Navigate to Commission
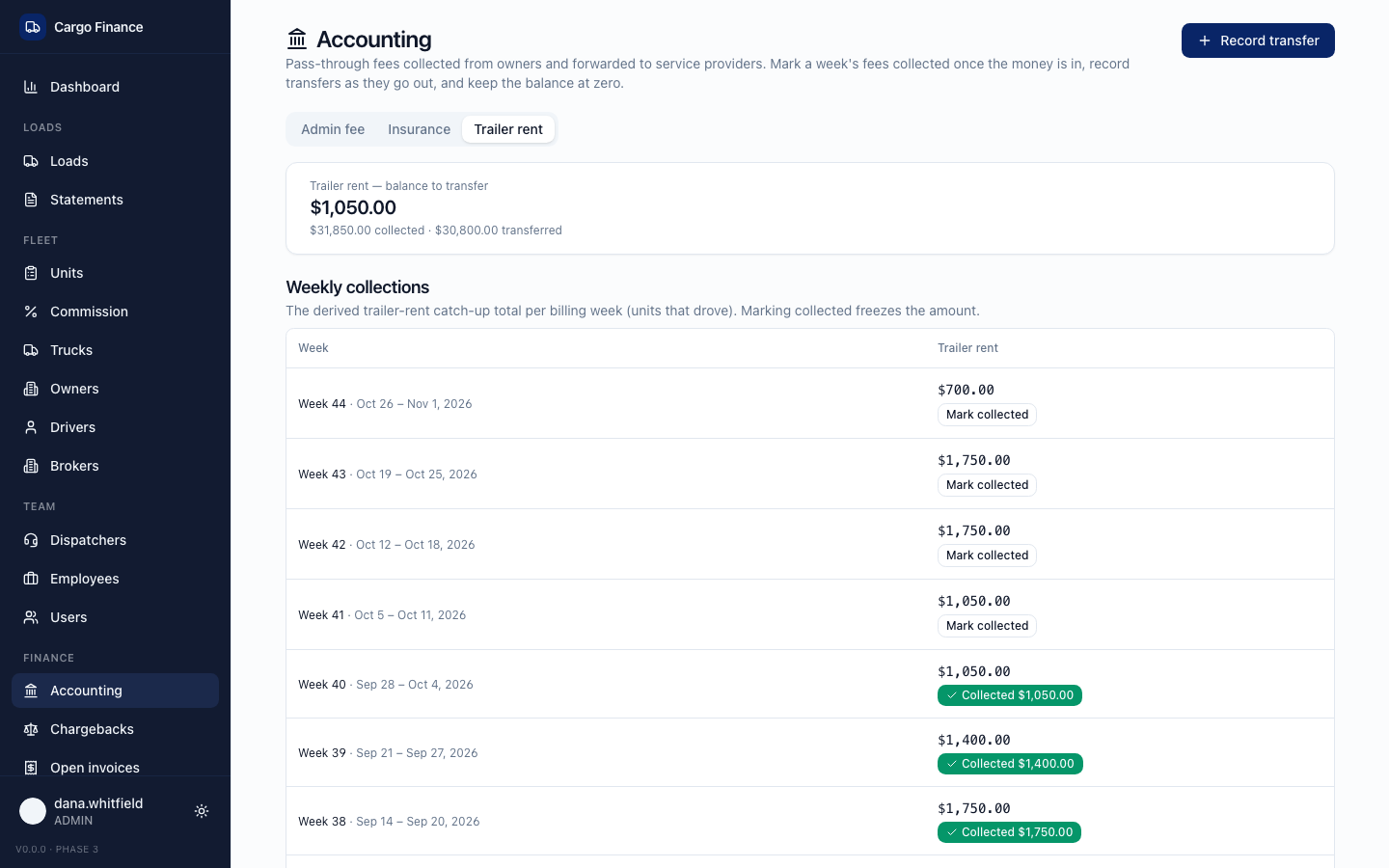This screenshot has height=868, width=1389. pyautogui.click(x=115, y=312)
